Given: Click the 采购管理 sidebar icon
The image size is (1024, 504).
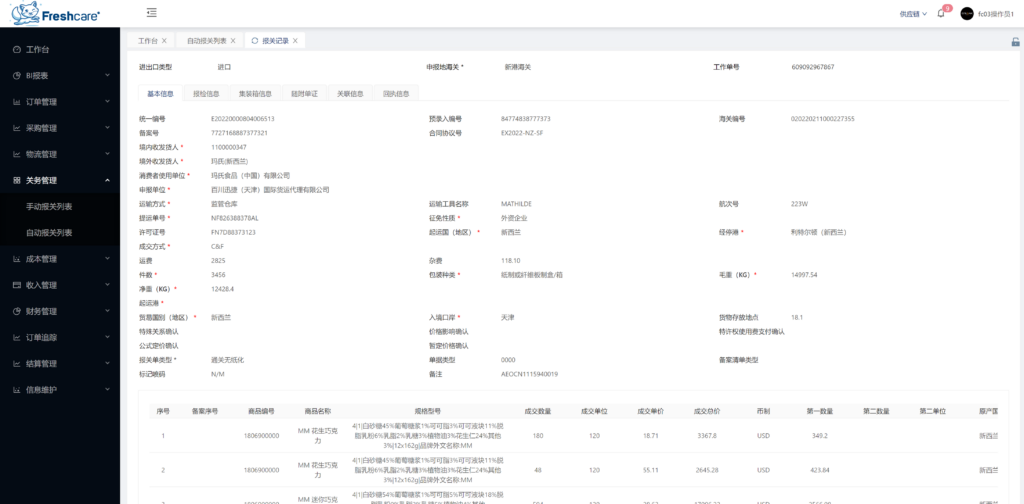Looking at the screenshot, I should pos(17,128).
